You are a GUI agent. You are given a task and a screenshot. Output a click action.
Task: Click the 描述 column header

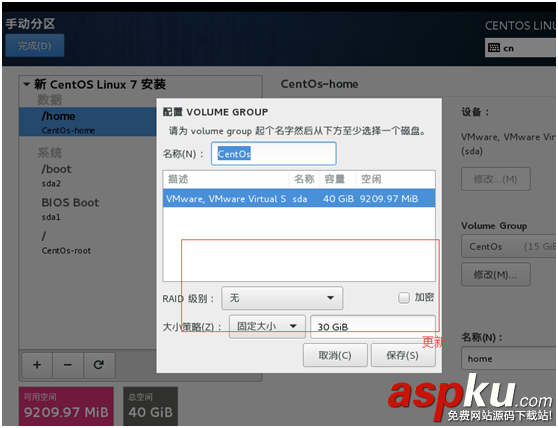(x=226, y=179)
